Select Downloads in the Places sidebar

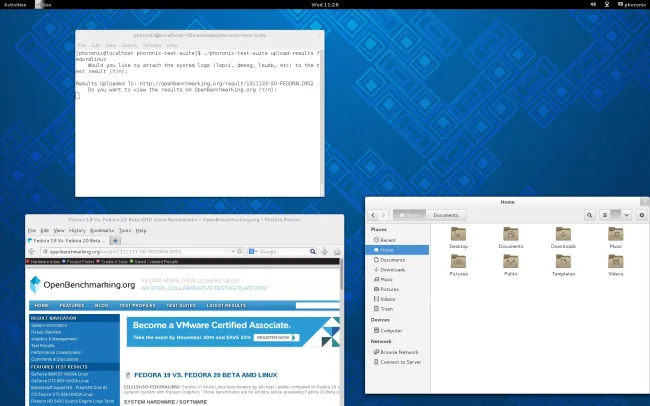397,270
